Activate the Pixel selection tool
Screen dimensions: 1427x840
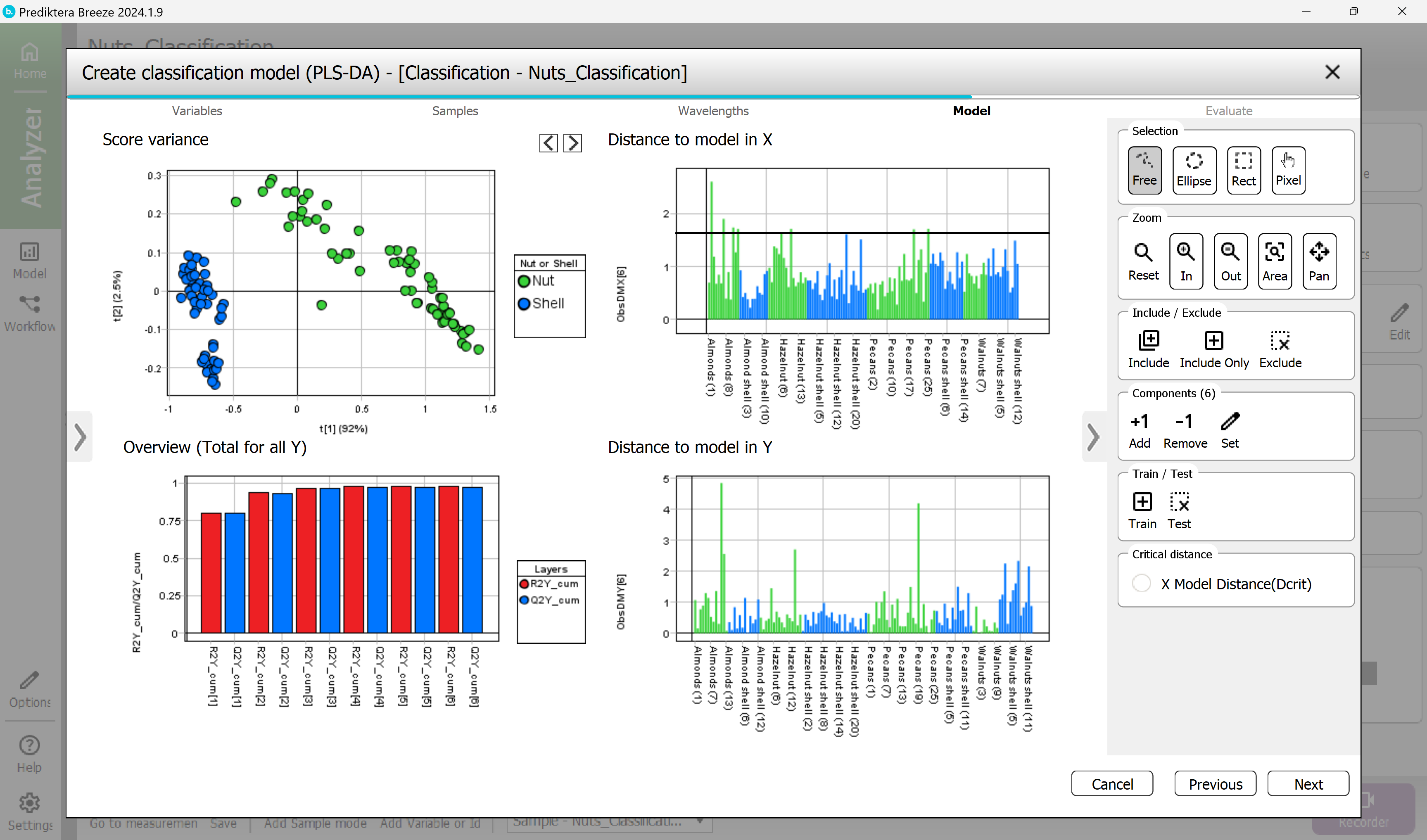pos(1288,170)
